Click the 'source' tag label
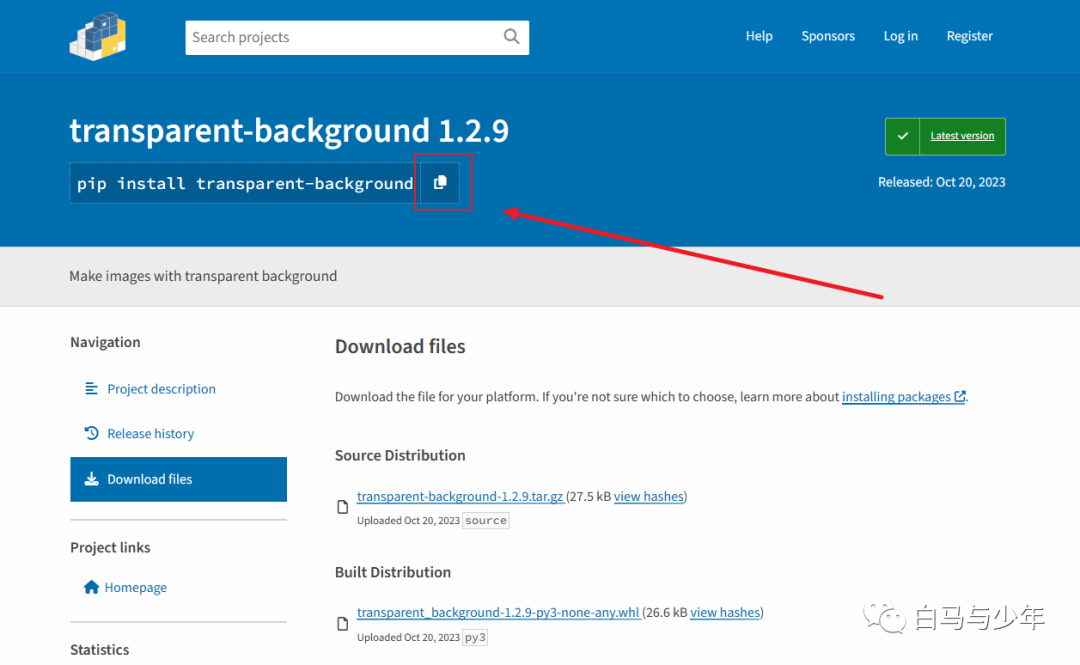Screen dimensions: 1080x665 click(x=486, y=520)
